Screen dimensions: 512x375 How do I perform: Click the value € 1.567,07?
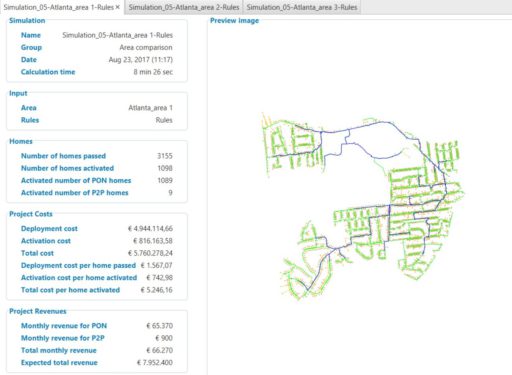click(157, 266)
